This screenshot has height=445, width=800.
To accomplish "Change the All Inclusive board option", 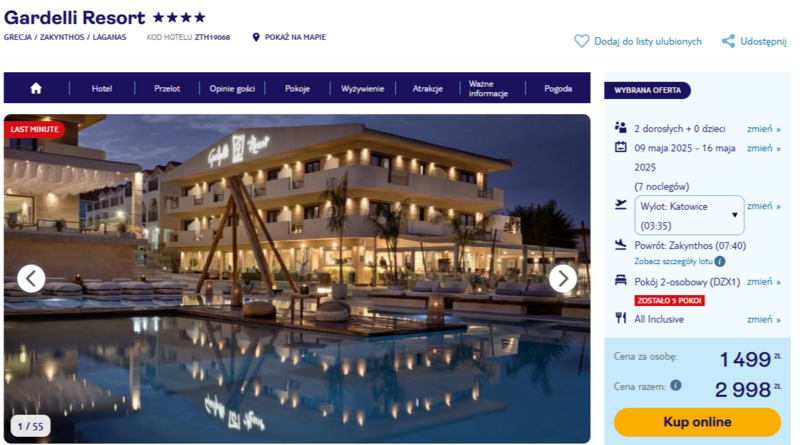I will point(764,319).
